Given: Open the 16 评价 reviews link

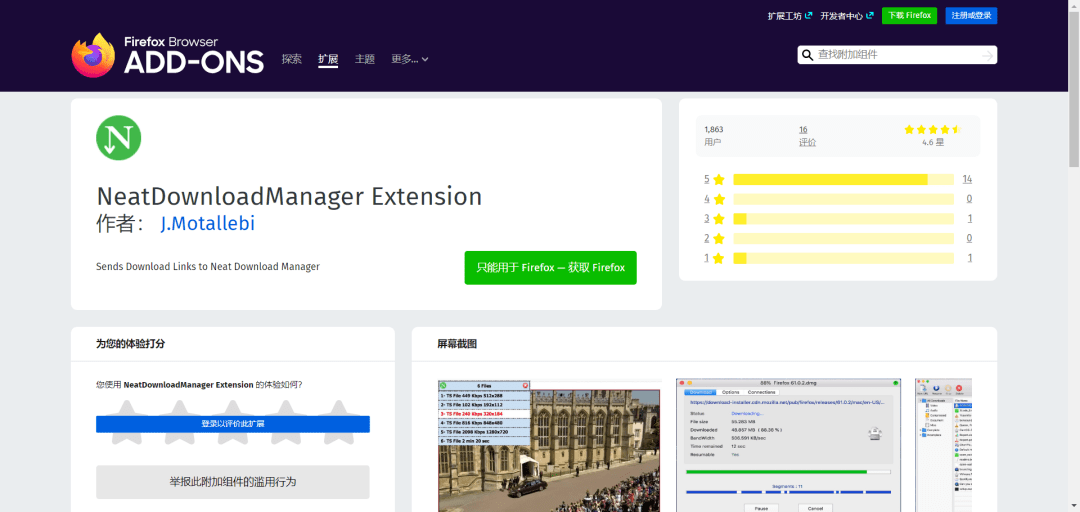Looking at the screenshot, I should pos(807,136).
